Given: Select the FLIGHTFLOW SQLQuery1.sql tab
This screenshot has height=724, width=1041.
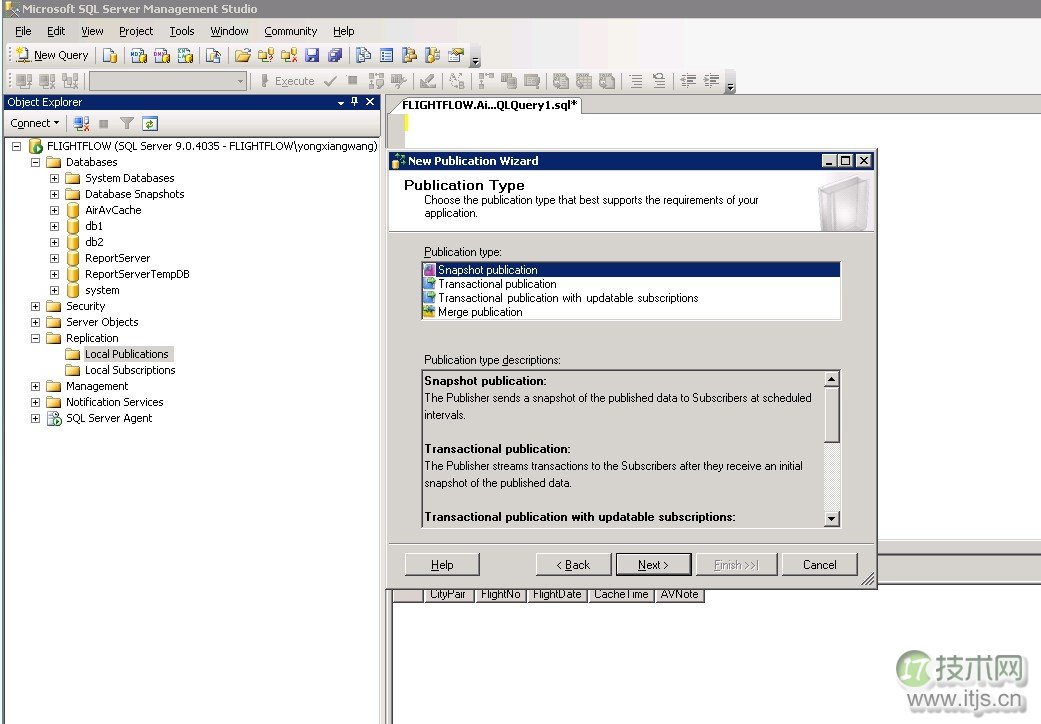Looking at the screenshot, I should click(x=489, y=105).
